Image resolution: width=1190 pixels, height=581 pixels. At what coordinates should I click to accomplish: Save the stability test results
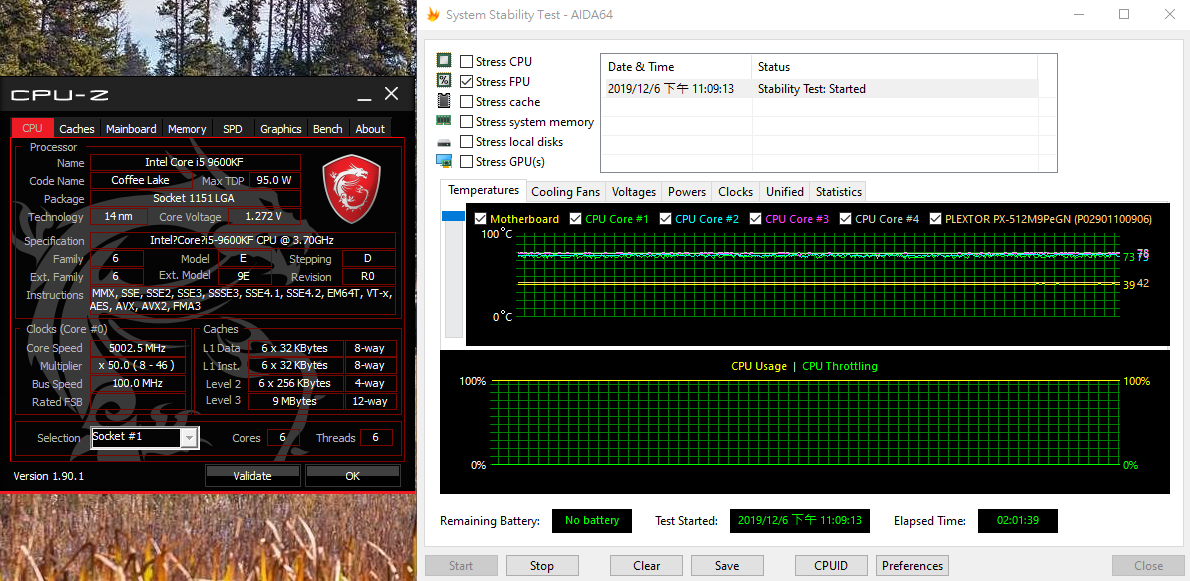[726, 566]
